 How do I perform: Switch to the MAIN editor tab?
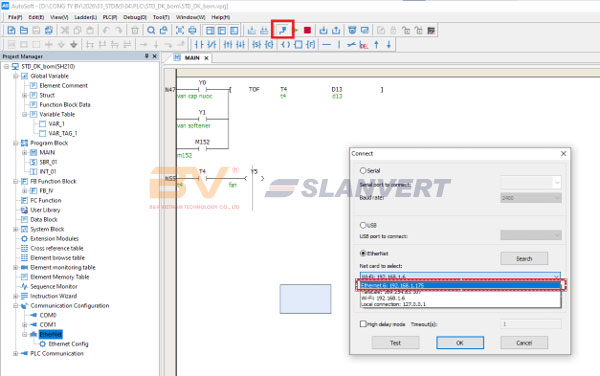click(x=192, y=58)
